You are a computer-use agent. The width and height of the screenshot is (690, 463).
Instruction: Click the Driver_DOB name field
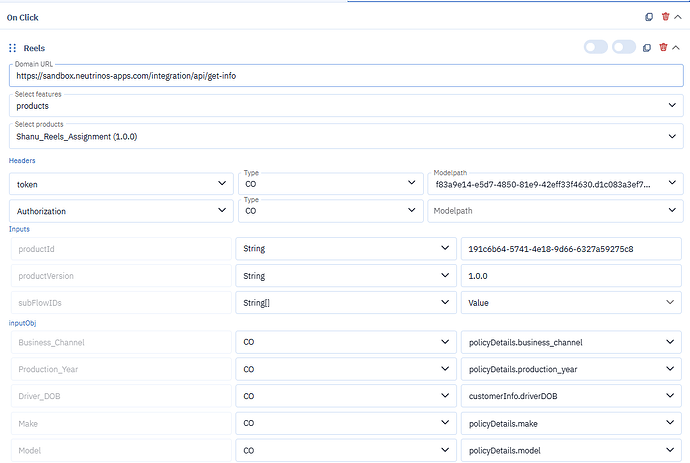click(121, 396)
